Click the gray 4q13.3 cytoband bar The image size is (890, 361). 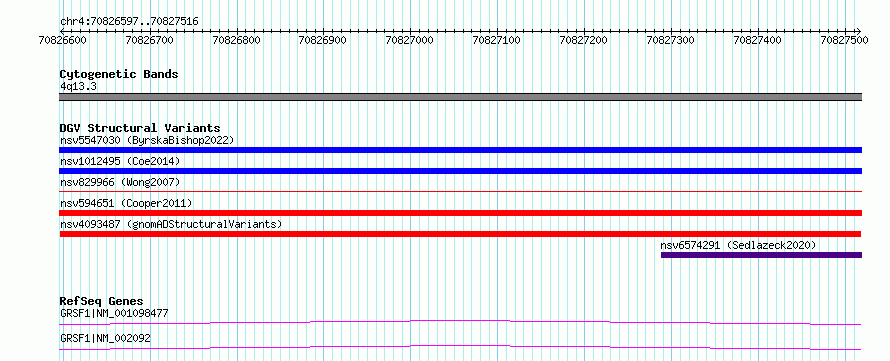(460, 97)
